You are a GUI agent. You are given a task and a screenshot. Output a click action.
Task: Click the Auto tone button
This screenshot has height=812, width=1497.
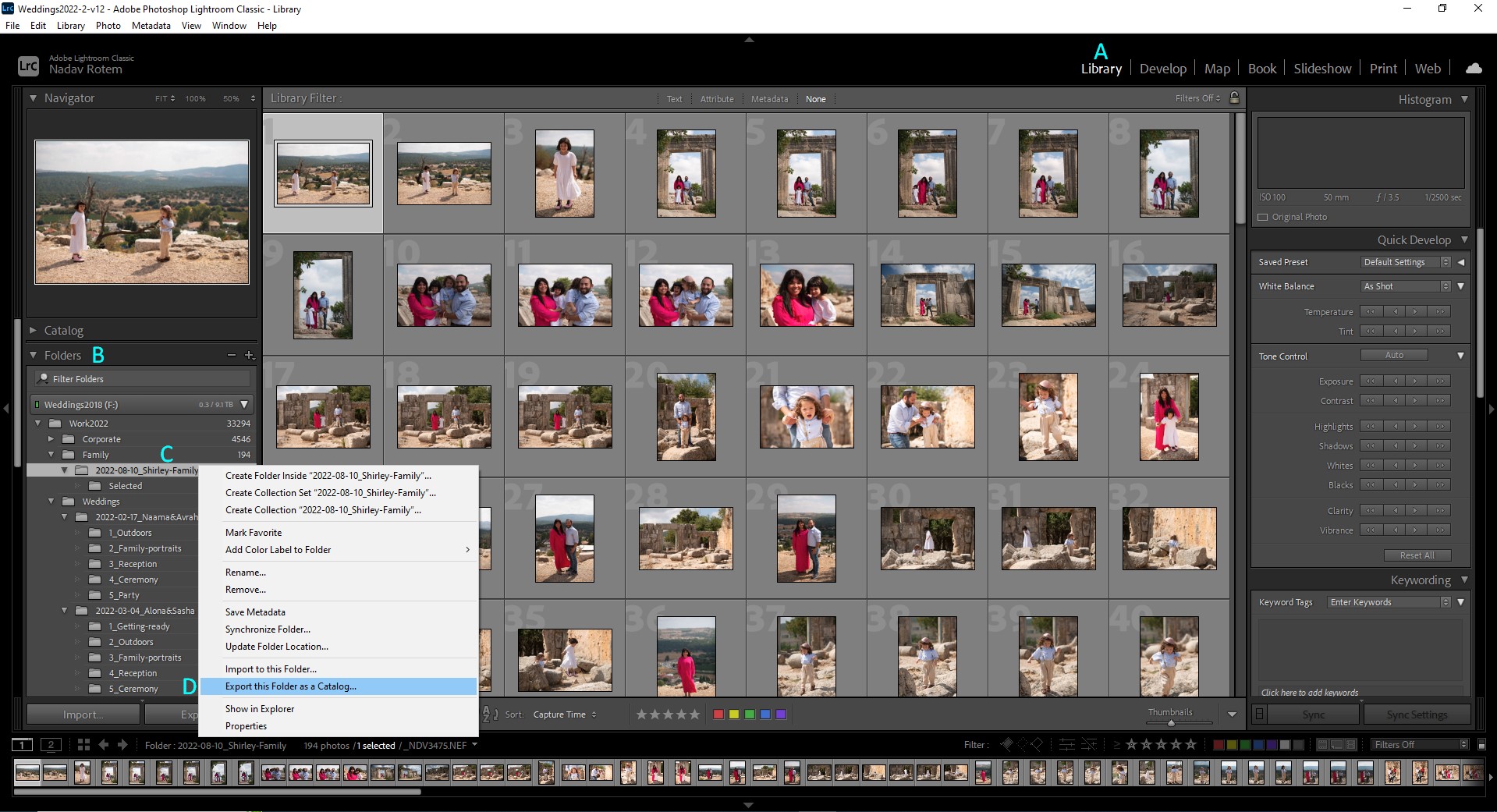click(1394, 355)
